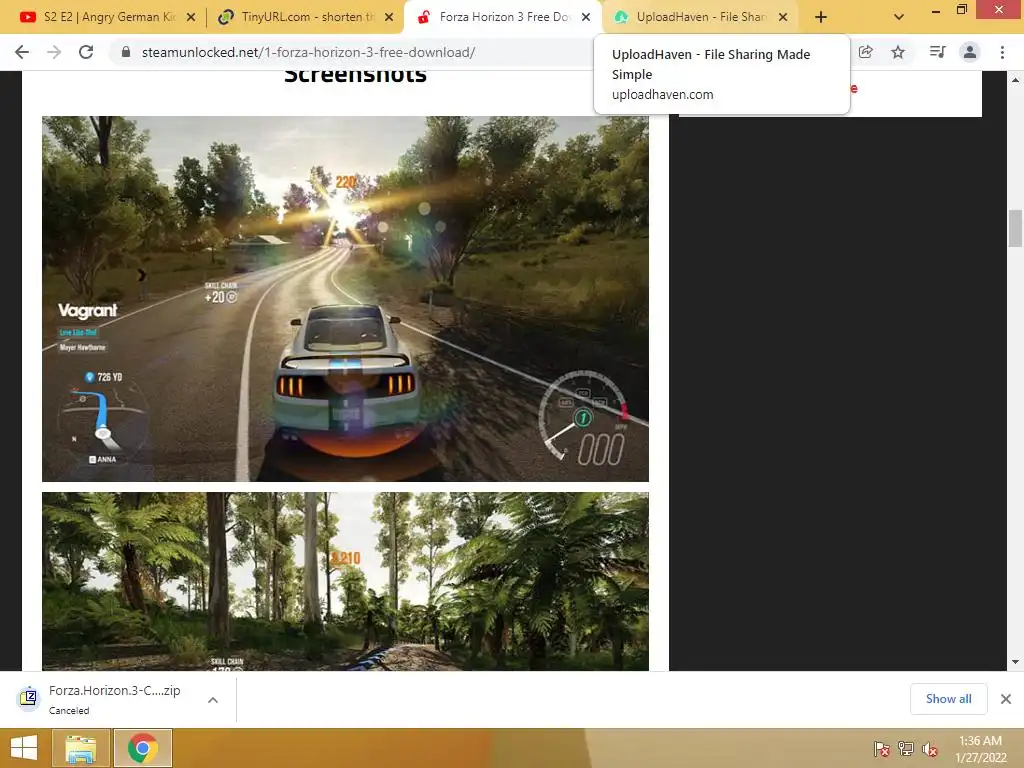
Task: Open the tab search dropdown arrow
Action: point(899,18)
